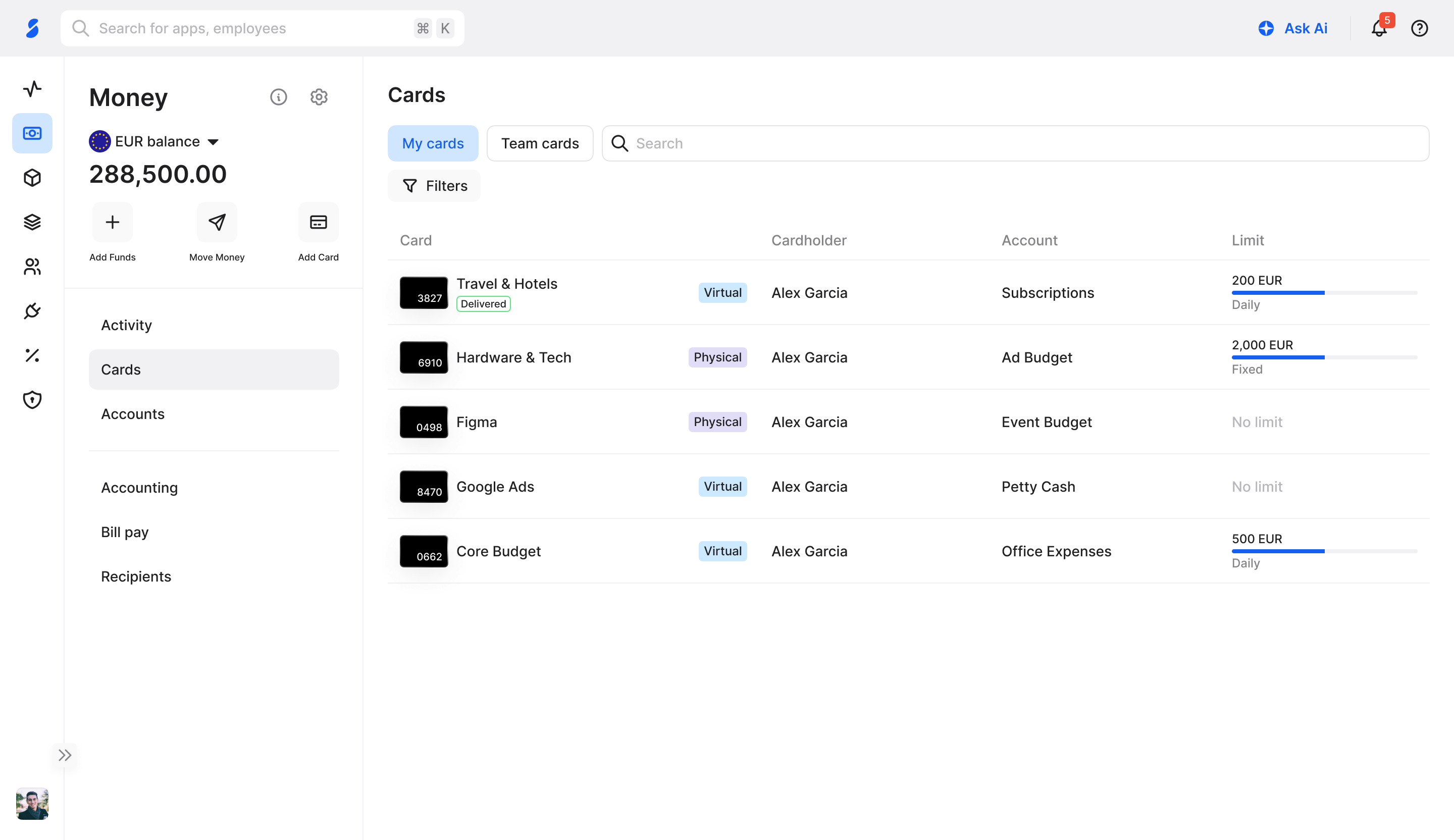Click the Move Money paper plane icon
The image size is (1454, 840).
click(x=217, y=222)
